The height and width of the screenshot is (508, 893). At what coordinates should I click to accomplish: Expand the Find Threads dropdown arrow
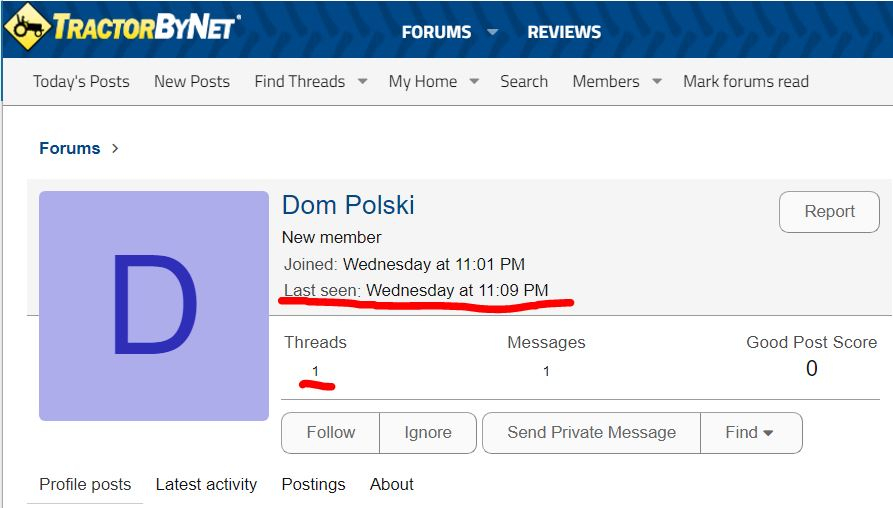[x=362, y=81]
